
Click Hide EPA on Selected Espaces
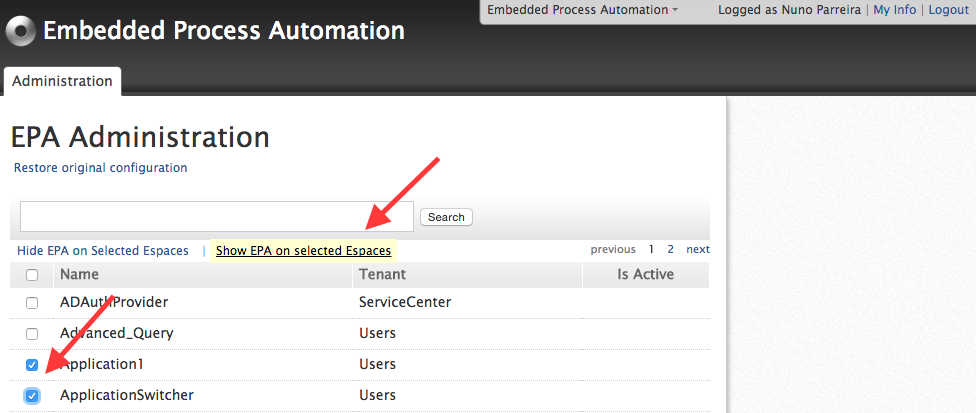pyautogui.click(x=103, y=251)
